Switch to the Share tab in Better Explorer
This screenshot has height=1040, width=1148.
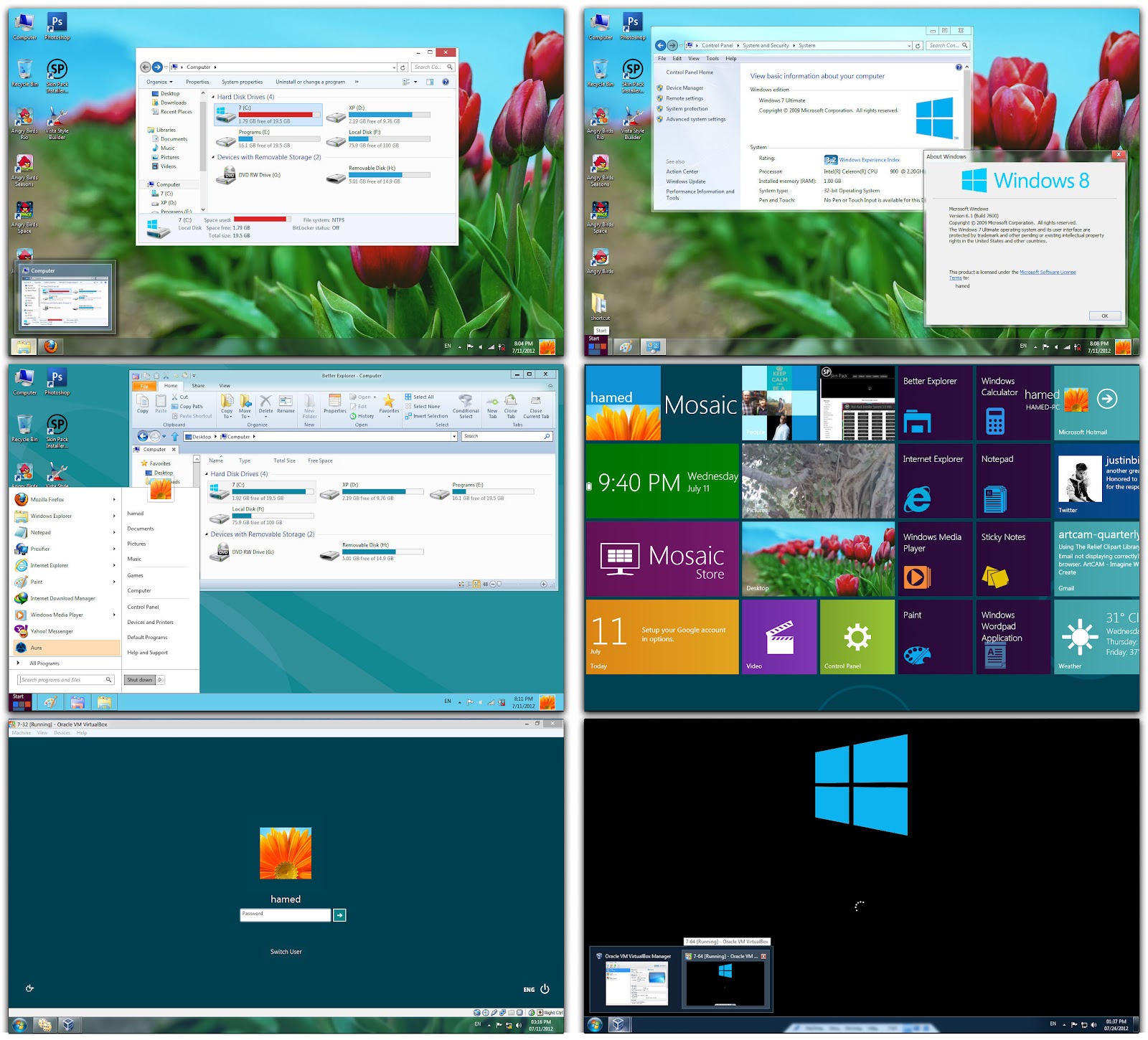click(198, 386)
